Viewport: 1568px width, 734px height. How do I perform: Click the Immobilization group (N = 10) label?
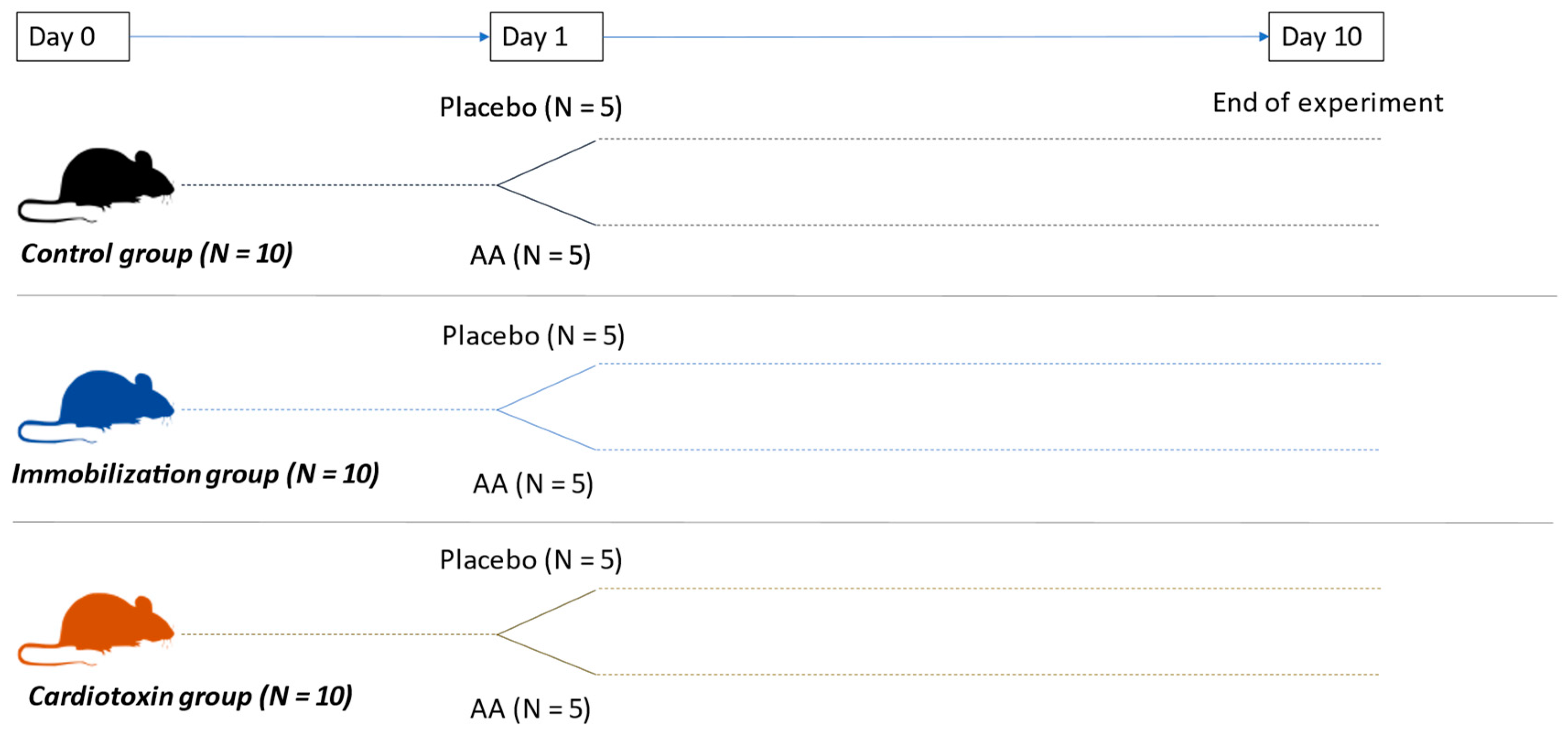point(195,473)
